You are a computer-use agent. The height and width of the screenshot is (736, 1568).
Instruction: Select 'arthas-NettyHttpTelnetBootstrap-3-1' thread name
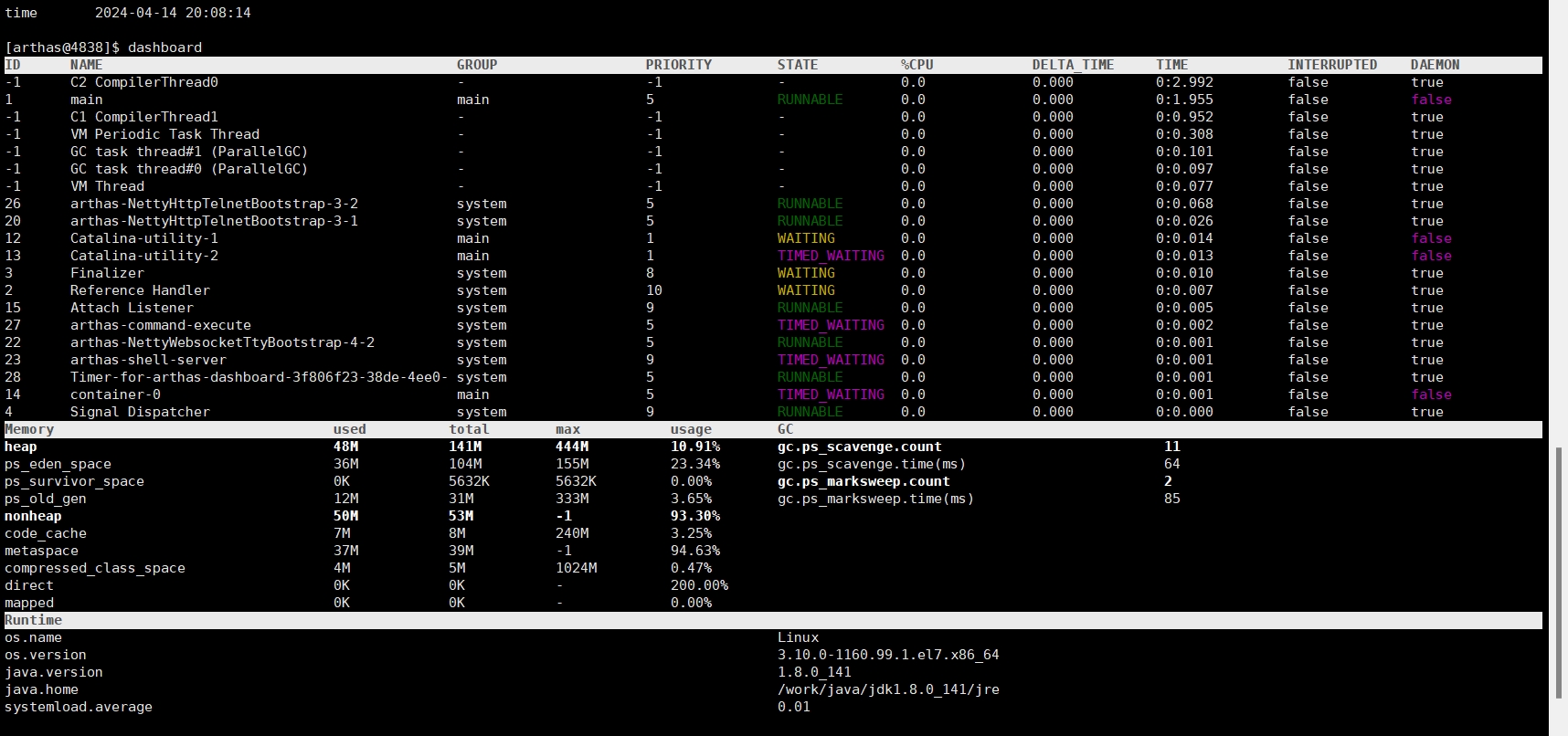coord(214,221)
